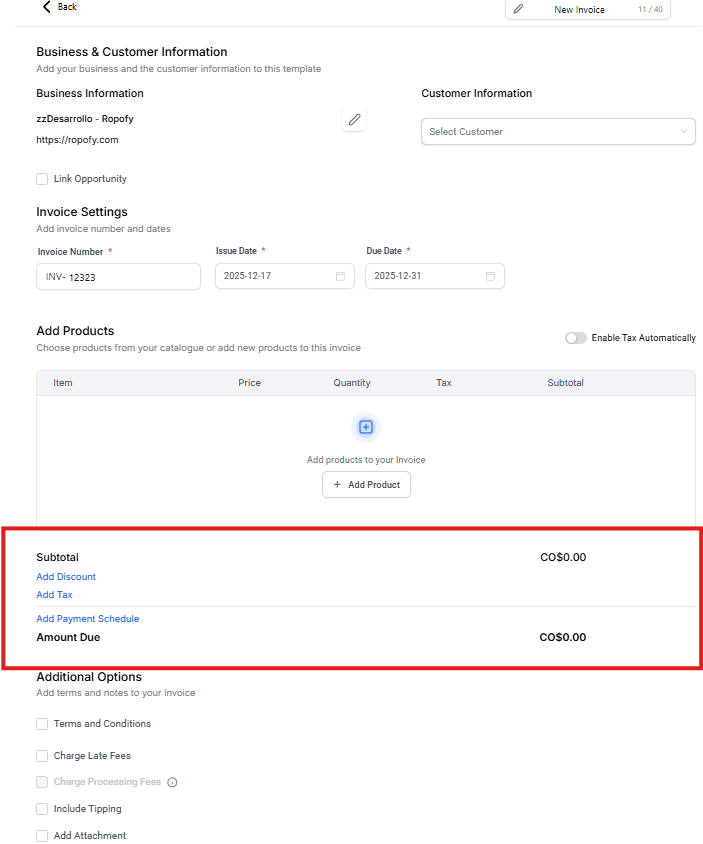Open the Select Customer dropdown

(x=558, y=132)
